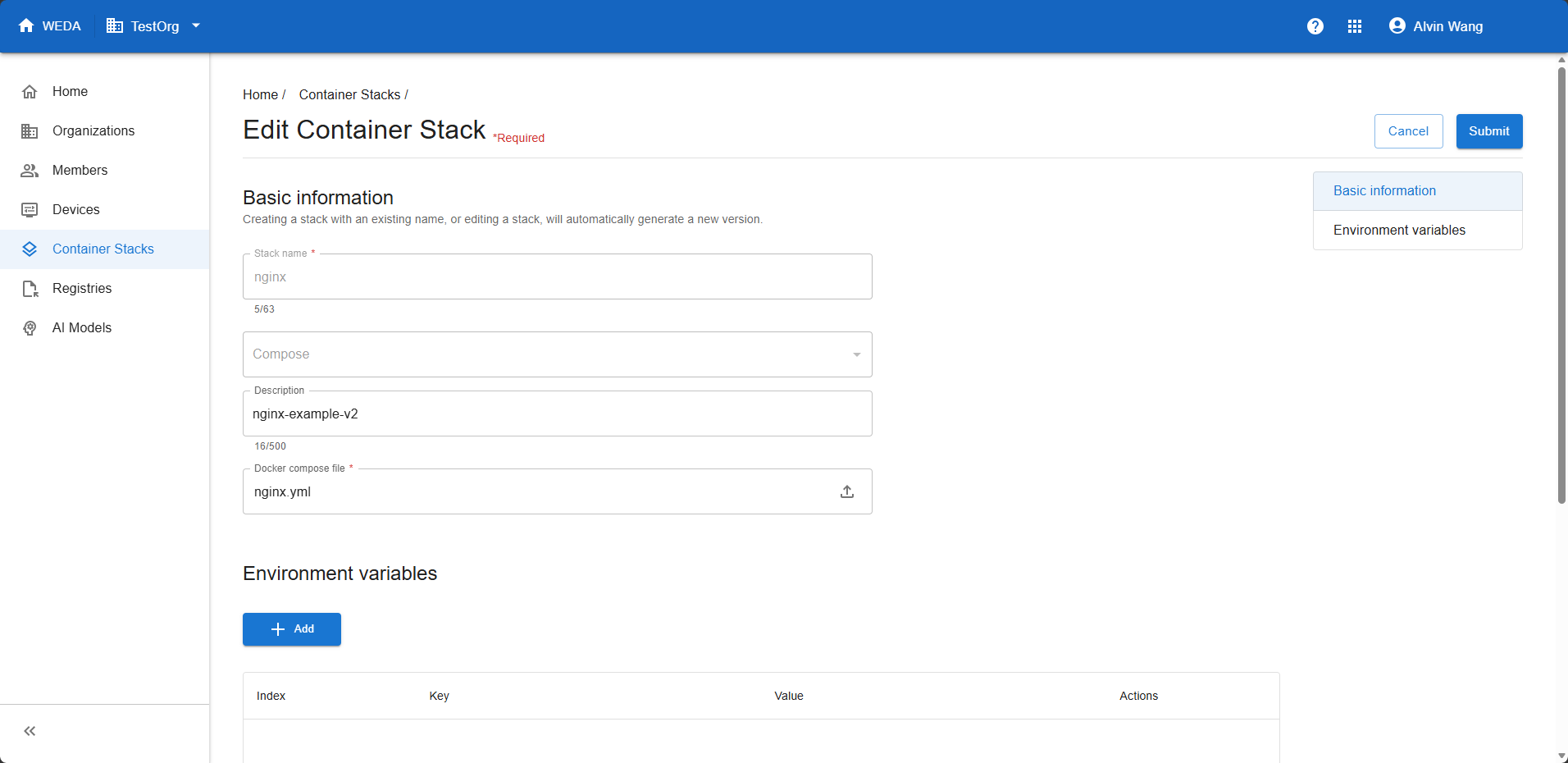1568x763 pixels.
Task: Click the Submit button
Action: click(1489, 131)
